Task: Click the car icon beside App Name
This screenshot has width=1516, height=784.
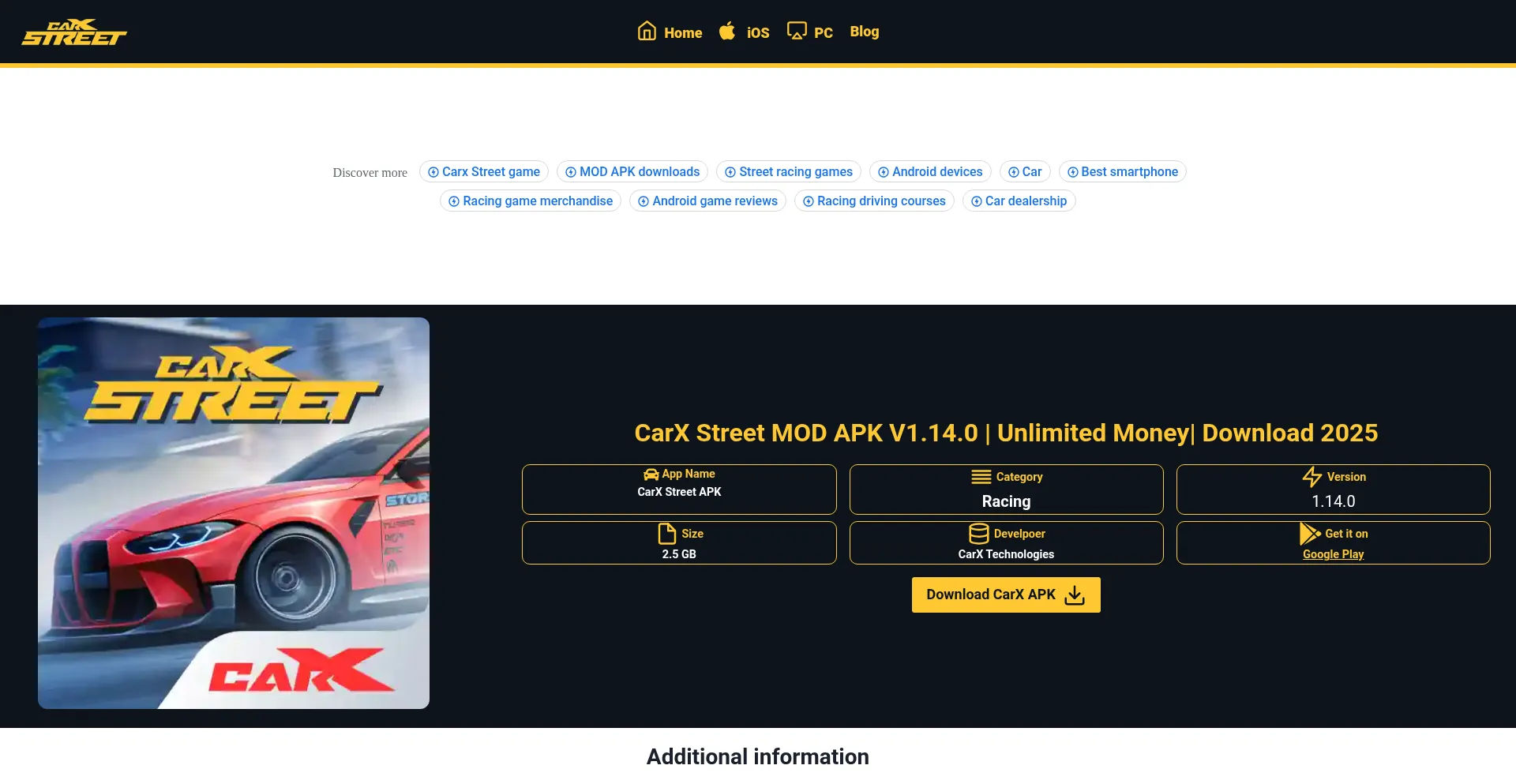Action: click(x=651, y=475)
